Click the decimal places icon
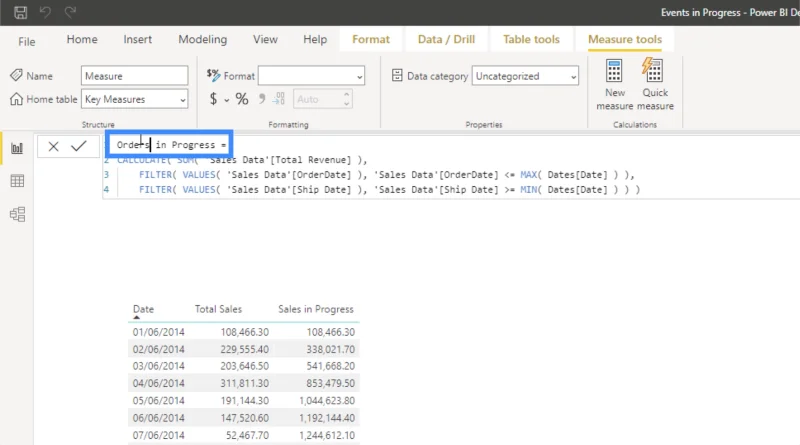 pyautogui.click(x=279, y=98)
